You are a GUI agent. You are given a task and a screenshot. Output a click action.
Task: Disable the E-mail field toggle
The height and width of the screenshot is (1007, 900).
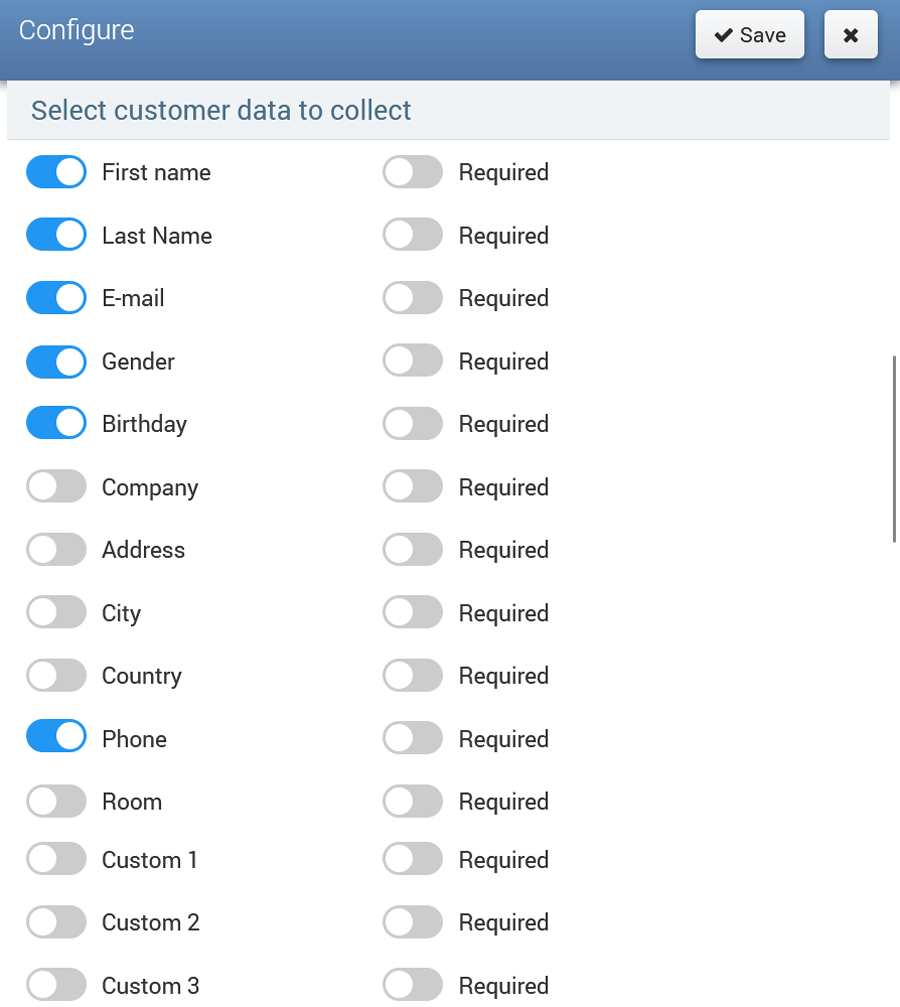(x=57, y=298)
